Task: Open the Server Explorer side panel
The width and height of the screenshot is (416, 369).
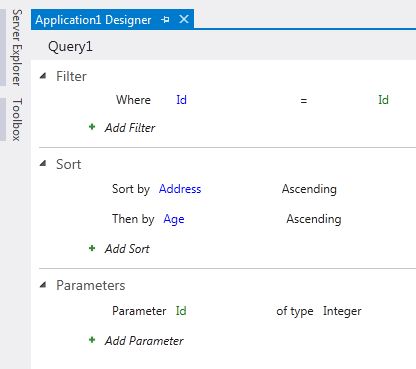Action: pyautogui.click(x=17, y=47)
